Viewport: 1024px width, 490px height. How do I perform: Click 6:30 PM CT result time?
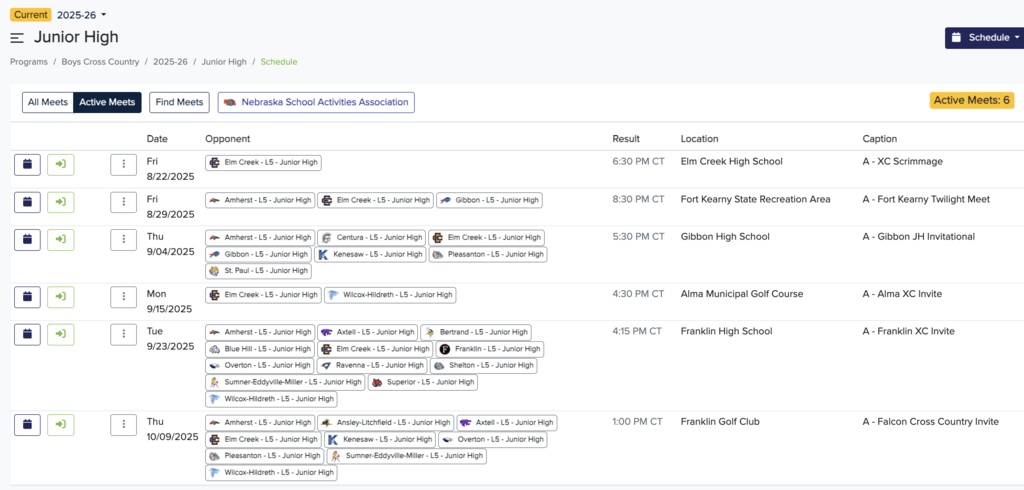(x=638, y=161)
